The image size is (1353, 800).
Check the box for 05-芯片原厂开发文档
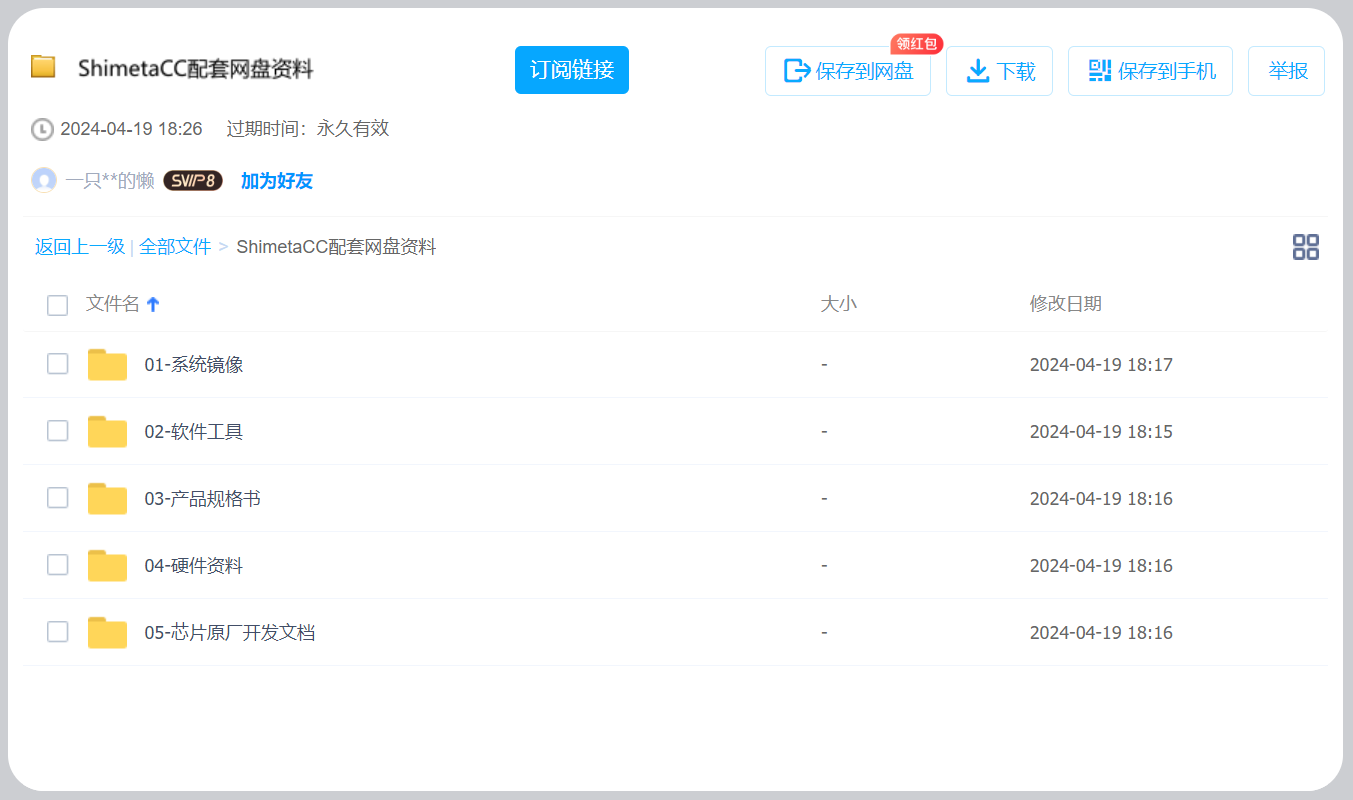(57, 632)
